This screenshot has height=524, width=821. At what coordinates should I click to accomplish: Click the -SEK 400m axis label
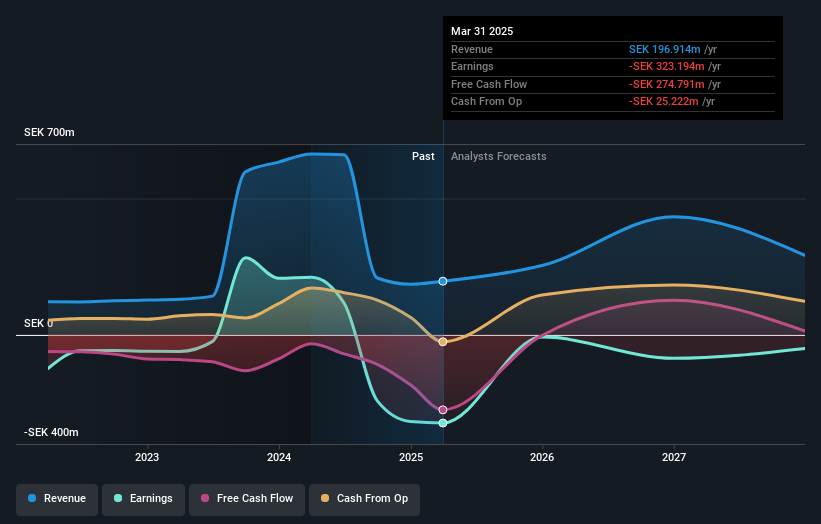tap(51, 432)
